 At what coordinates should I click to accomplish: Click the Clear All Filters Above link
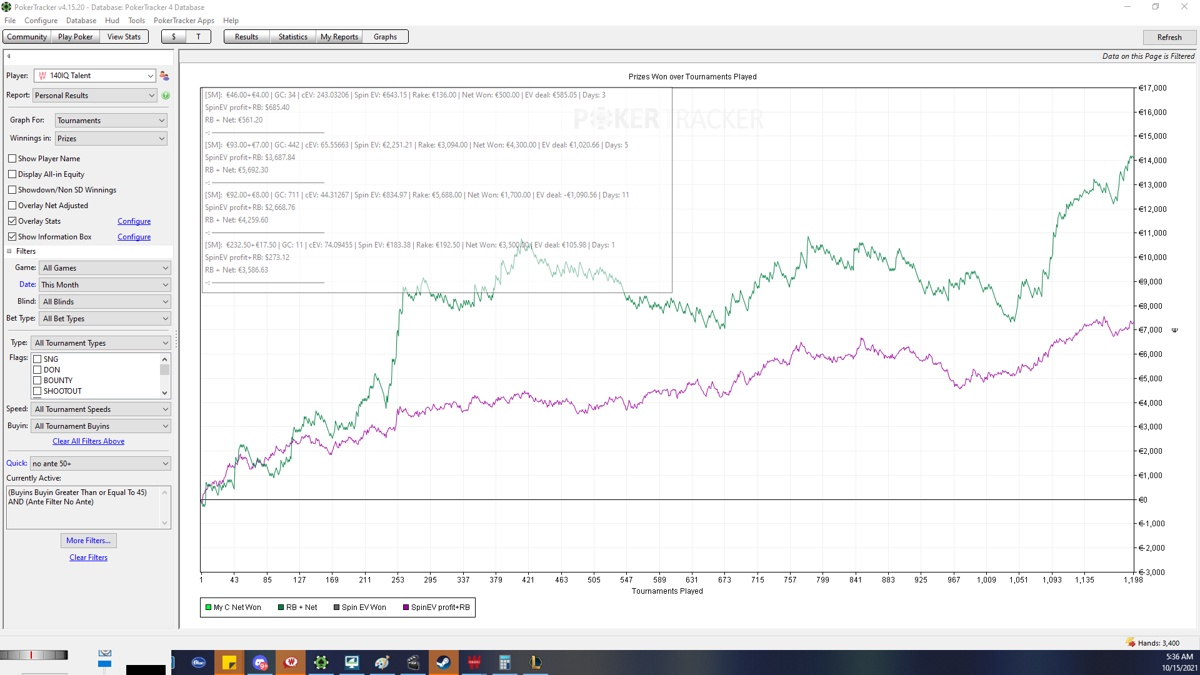(x=88, y=441)
